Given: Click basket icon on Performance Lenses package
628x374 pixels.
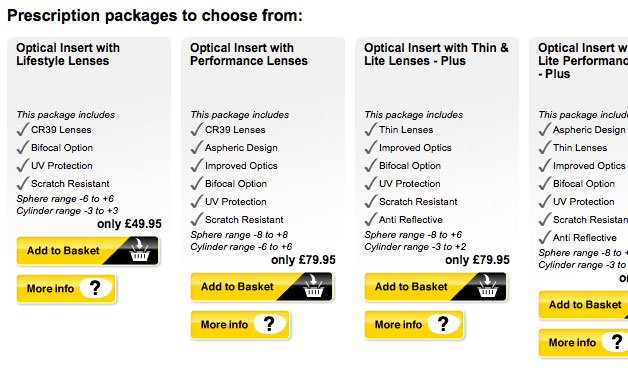Looking at the screenshot, I should click(x=313, y=286).
